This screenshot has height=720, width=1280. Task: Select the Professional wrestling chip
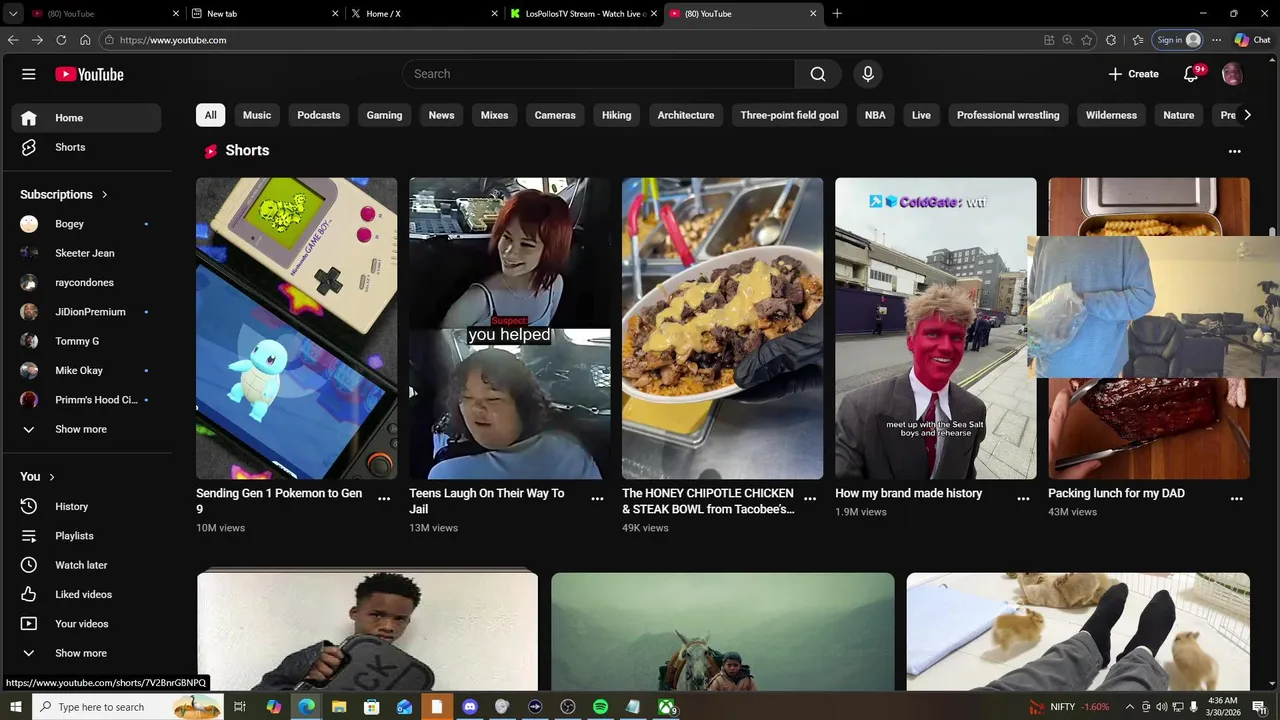tap(1008, 115)
